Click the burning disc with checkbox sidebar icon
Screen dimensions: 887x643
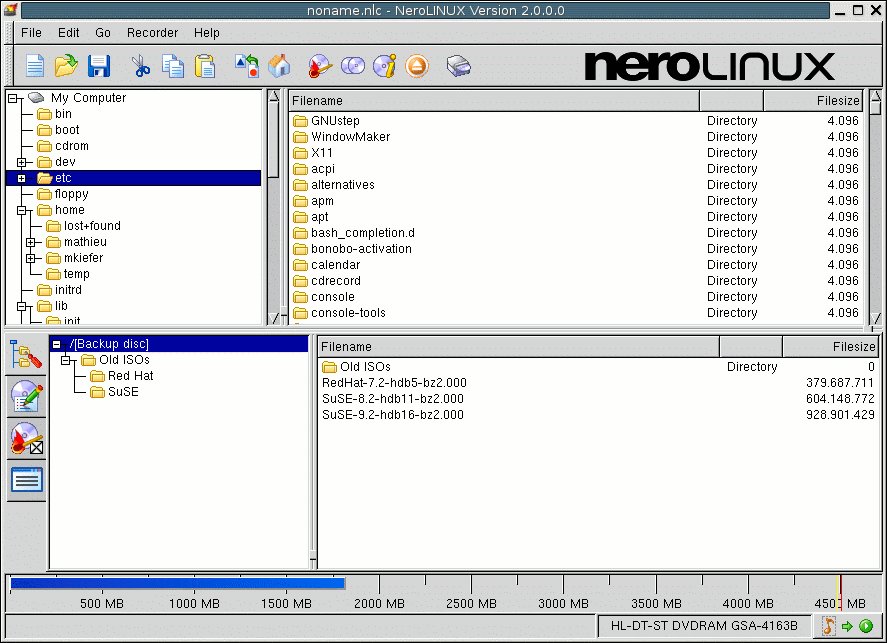(26, 438)
